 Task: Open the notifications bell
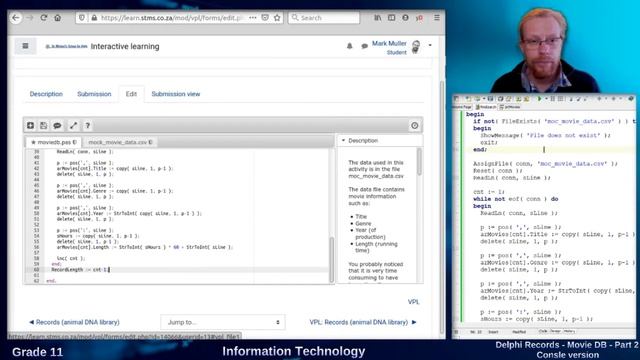click(349, 46)
